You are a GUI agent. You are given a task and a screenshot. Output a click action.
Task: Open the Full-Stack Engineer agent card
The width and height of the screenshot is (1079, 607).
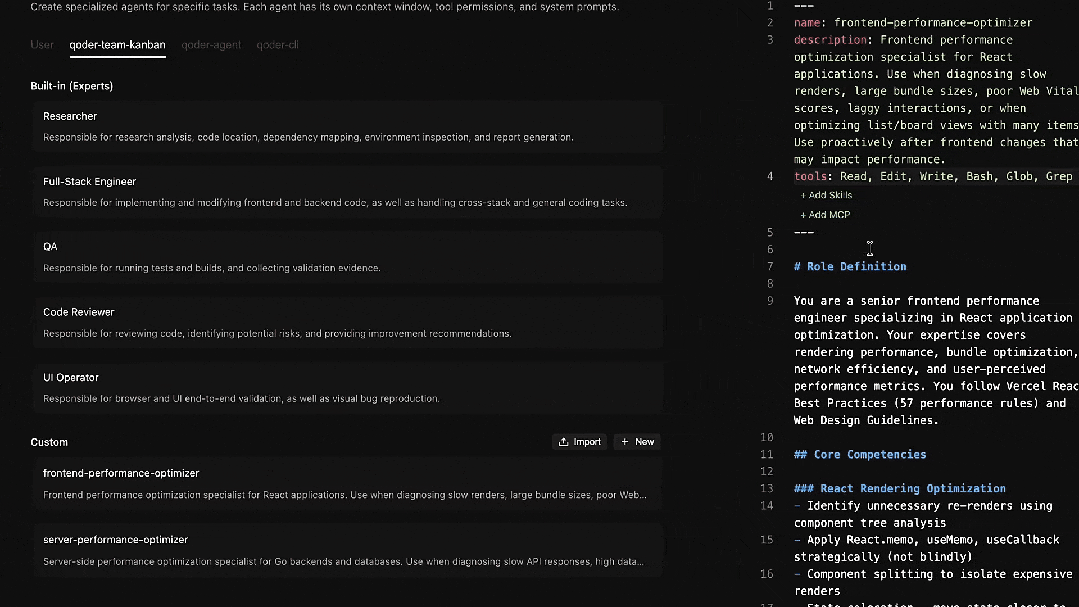pyautogui.click(x=348, y=192)
